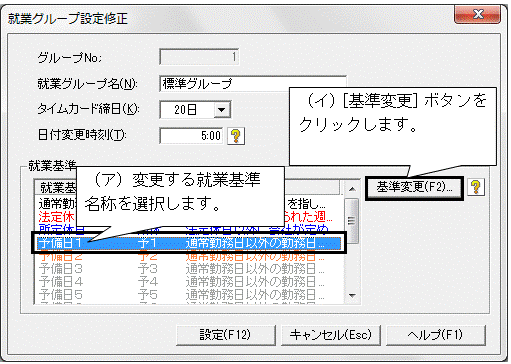
Task: Expand the タイムカード締日 dropdown arrow
Action: [222, 110]
